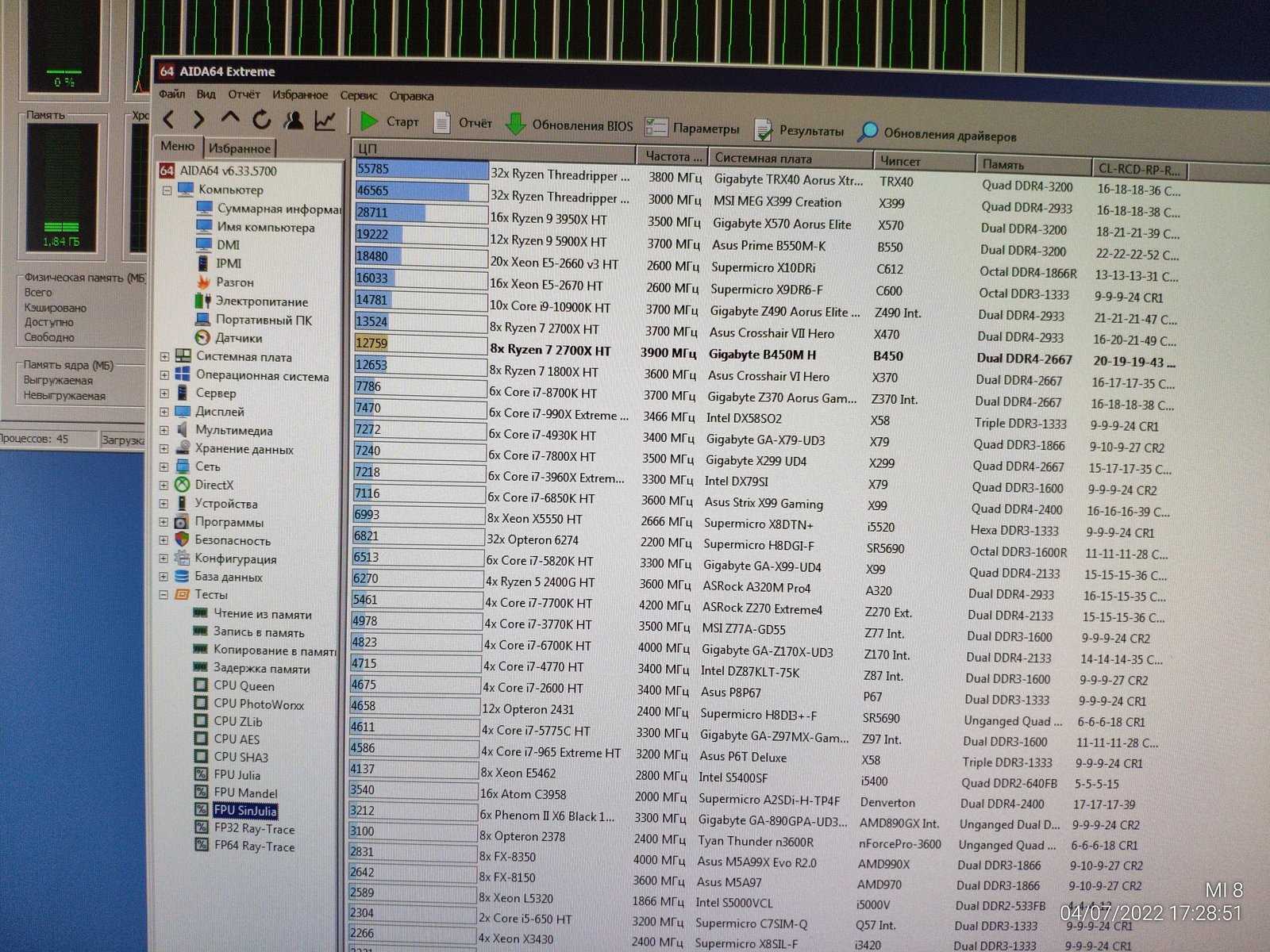Open the Справка menu

411,96
